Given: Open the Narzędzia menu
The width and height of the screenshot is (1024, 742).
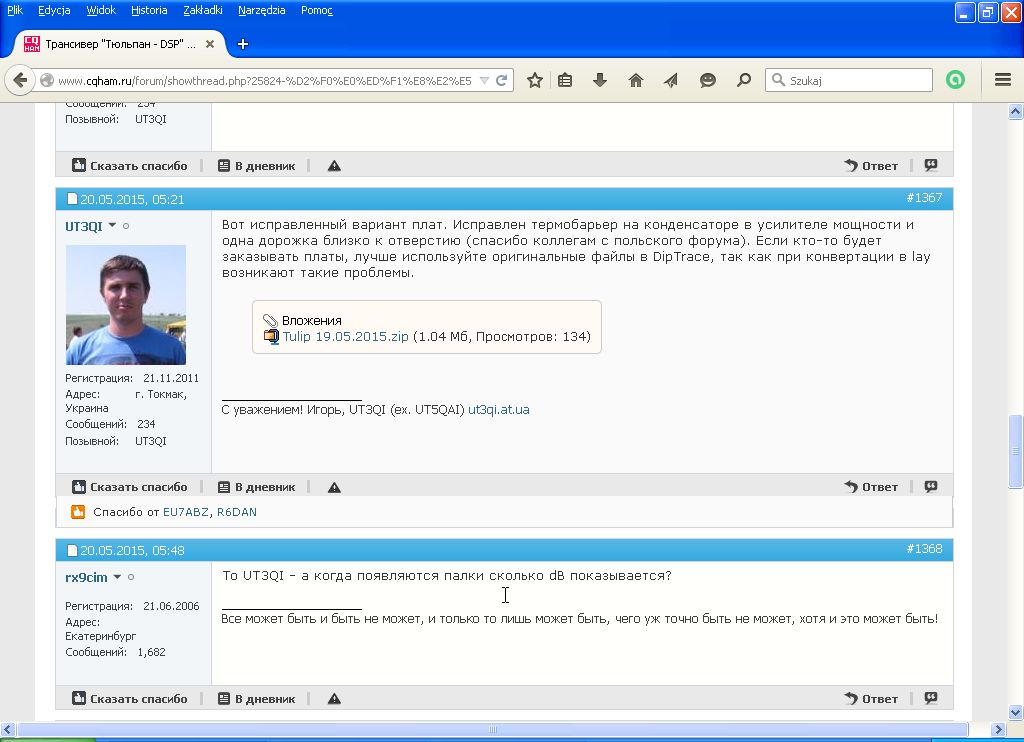Looking at the screenshot, I should pyautogui.click(x=261, y=10).
